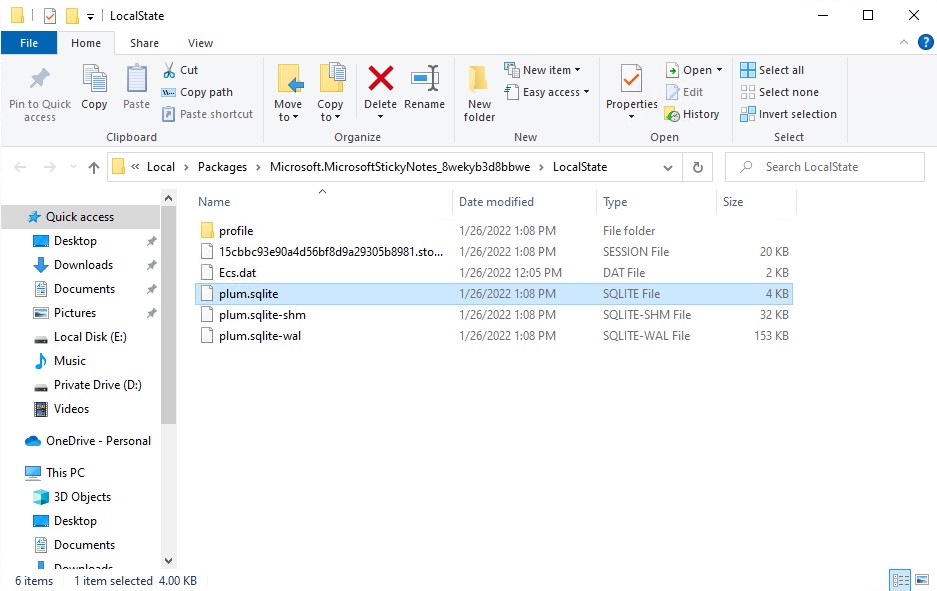Create a New folder from ribbon
Viewport: 937px width, 591px height.
pyautogui.click(x=479, y=92)
